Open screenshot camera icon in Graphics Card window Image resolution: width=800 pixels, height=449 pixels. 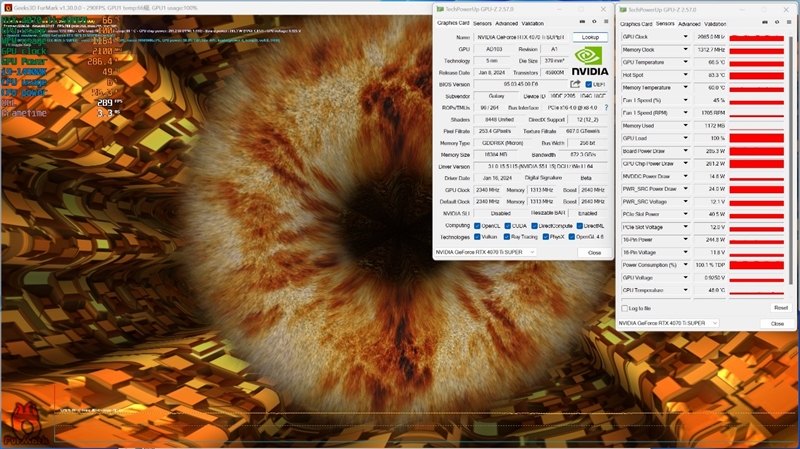[x=582, y=22]
